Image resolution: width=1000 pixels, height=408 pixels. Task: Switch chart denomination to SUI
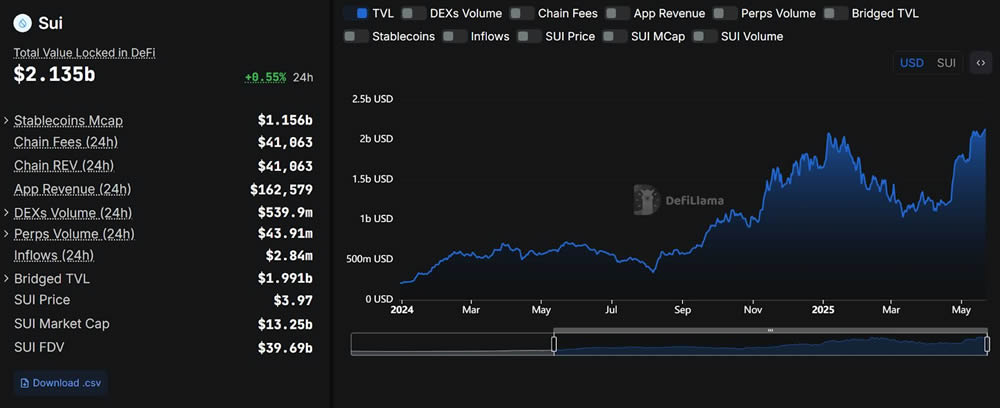click(946, 63)
